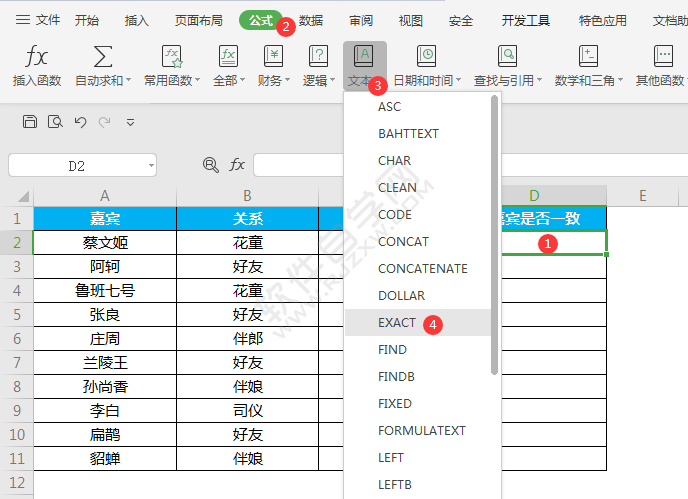Select the BAHTTEXT function
This screenshot has width=688, height=499.
pos(418,133)
